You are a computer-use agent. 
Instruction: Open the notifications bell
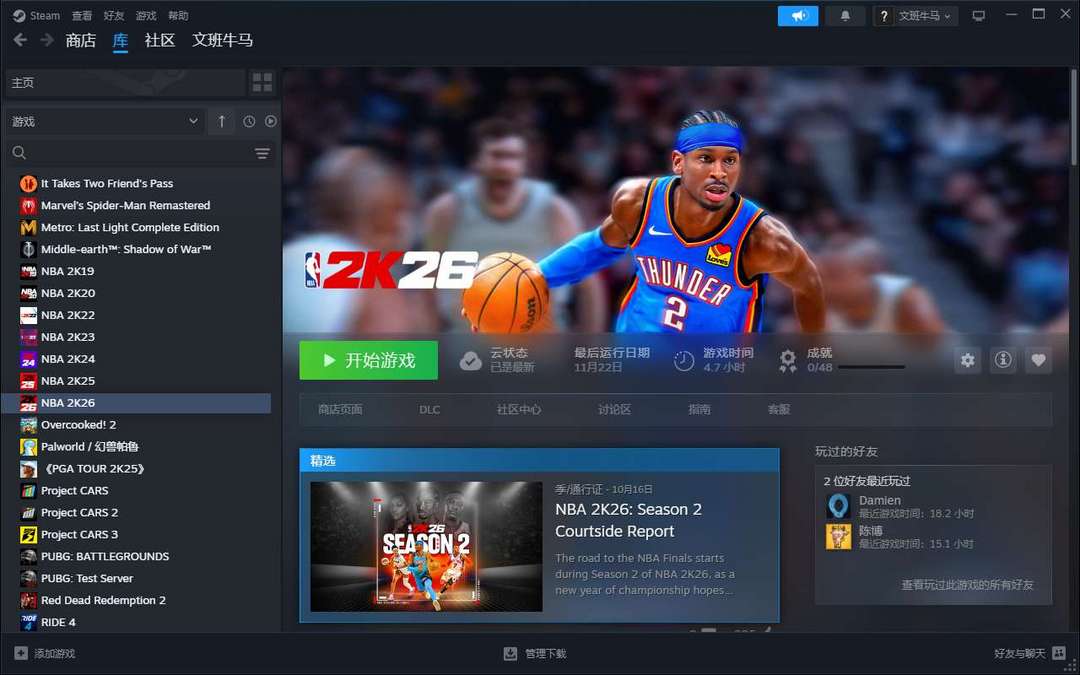coord(845,16)
